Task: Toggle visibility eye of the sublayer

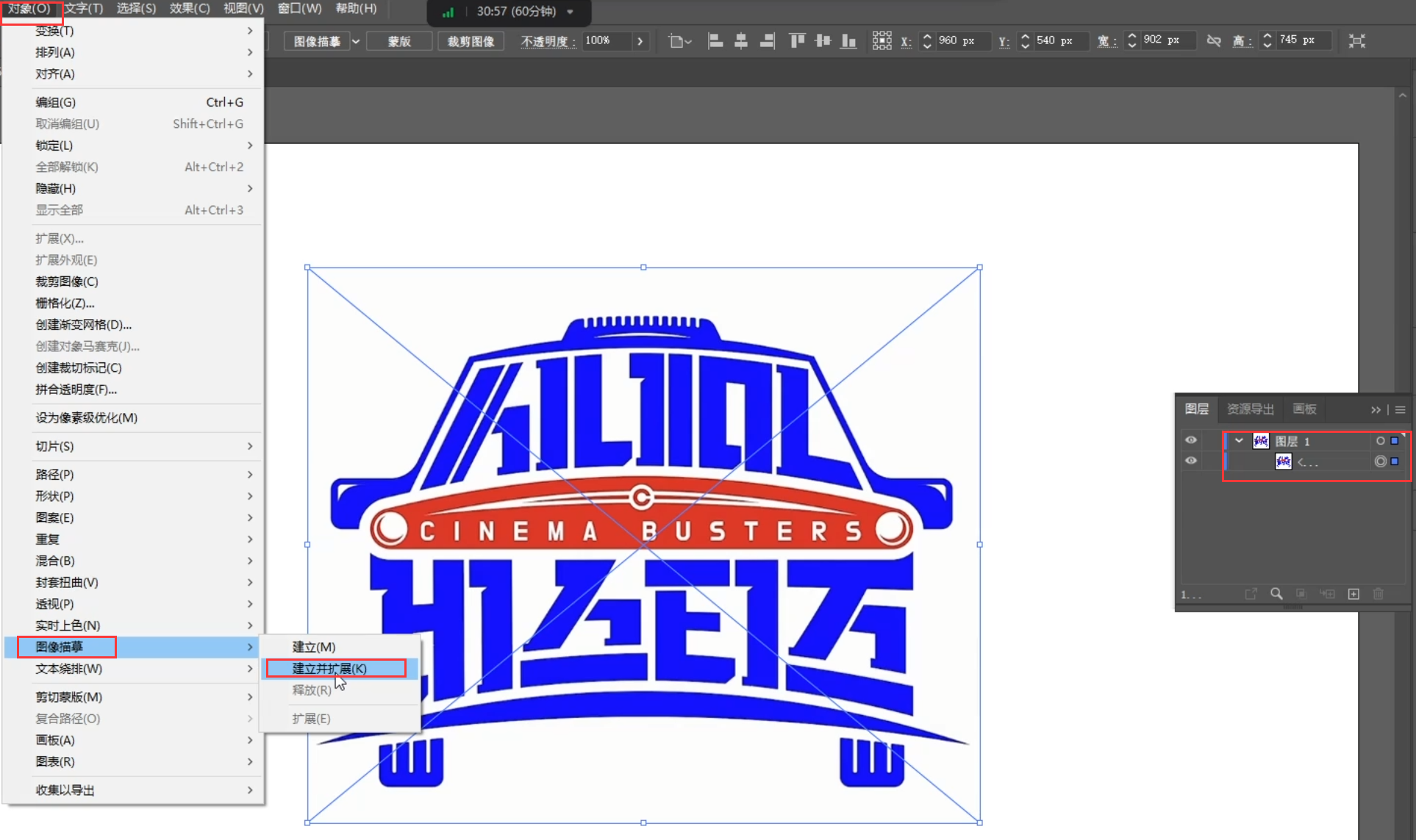Action: (x=1191, y=461)
